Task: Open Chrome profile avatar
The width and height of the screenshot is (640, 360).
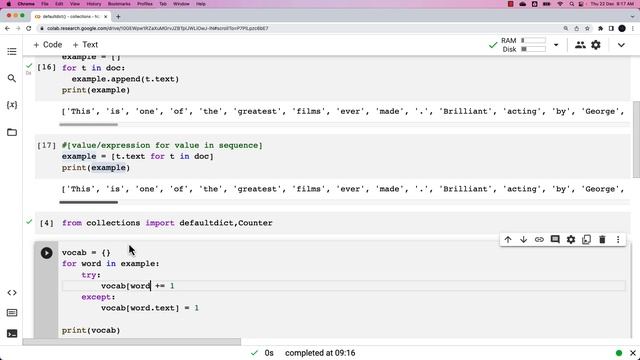Action: 622,28
